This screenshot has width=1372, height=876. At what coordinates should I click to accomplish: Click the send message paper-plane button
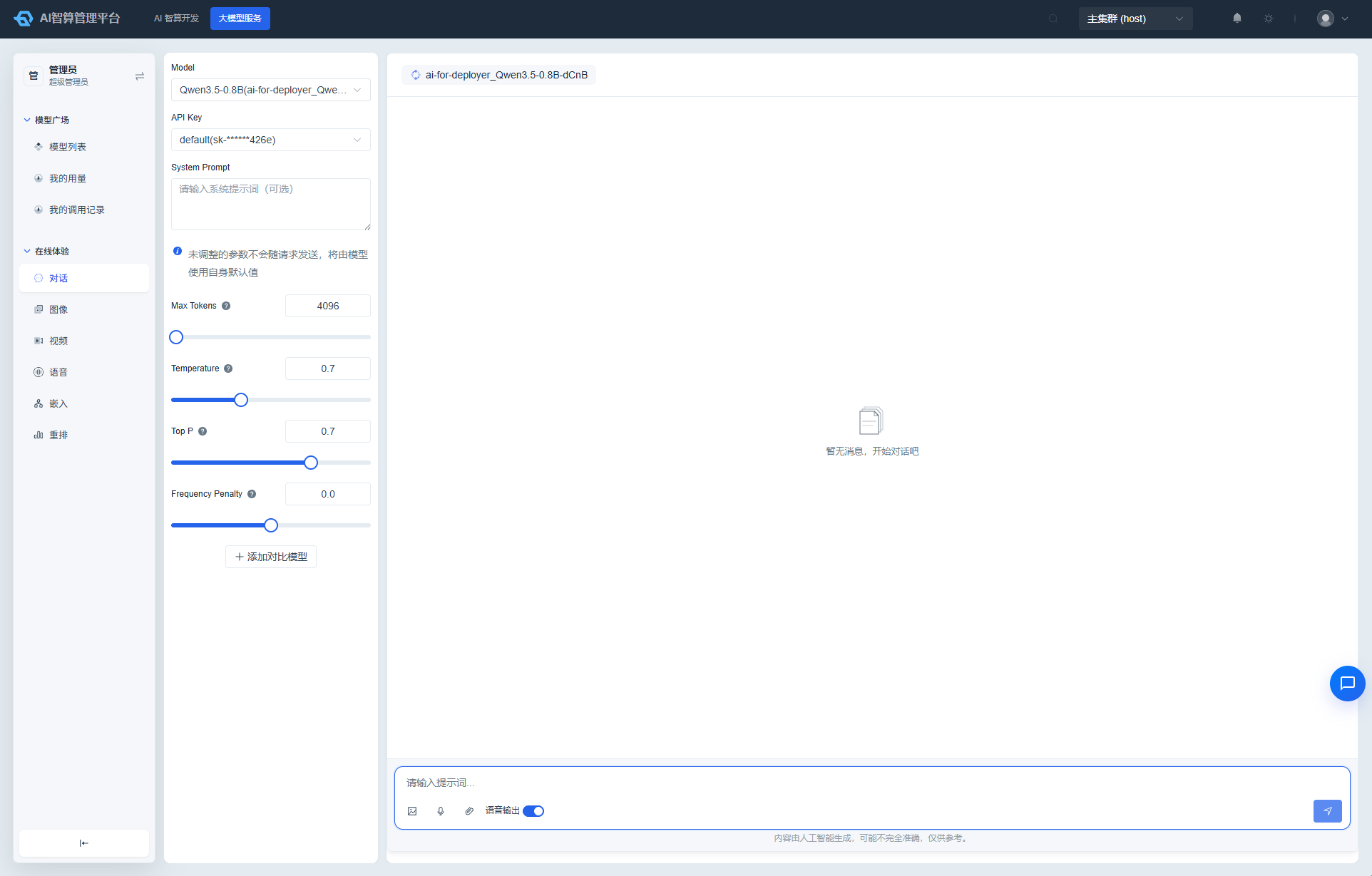click(x=1328, y=811)
